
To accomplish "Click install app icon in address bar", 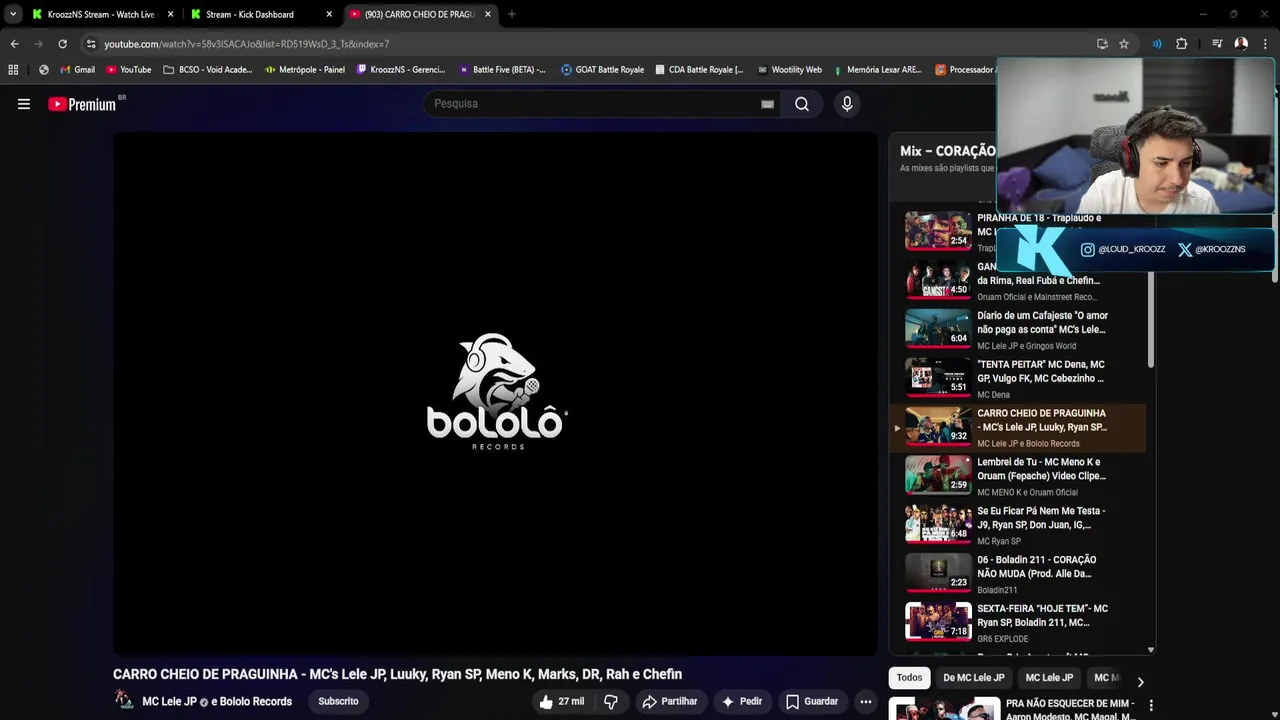I will pyautogui.click(x=1102, y=44).
